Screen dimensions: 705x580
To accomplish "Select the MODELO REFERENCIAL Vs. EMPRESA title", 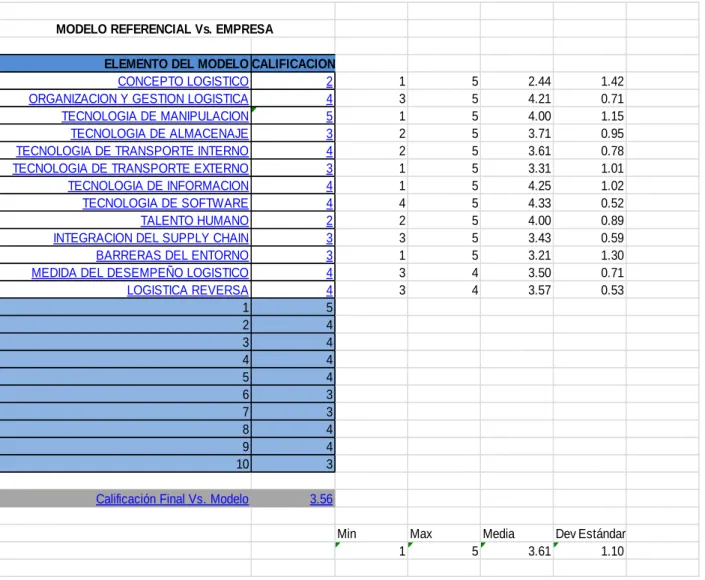I will pos(165,29).
